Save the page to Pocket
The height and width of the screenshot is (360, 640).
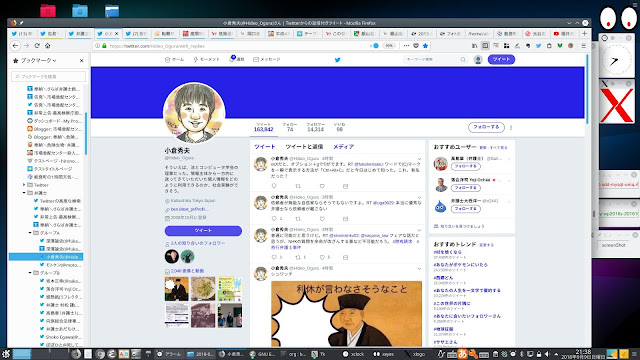point(416,46)
